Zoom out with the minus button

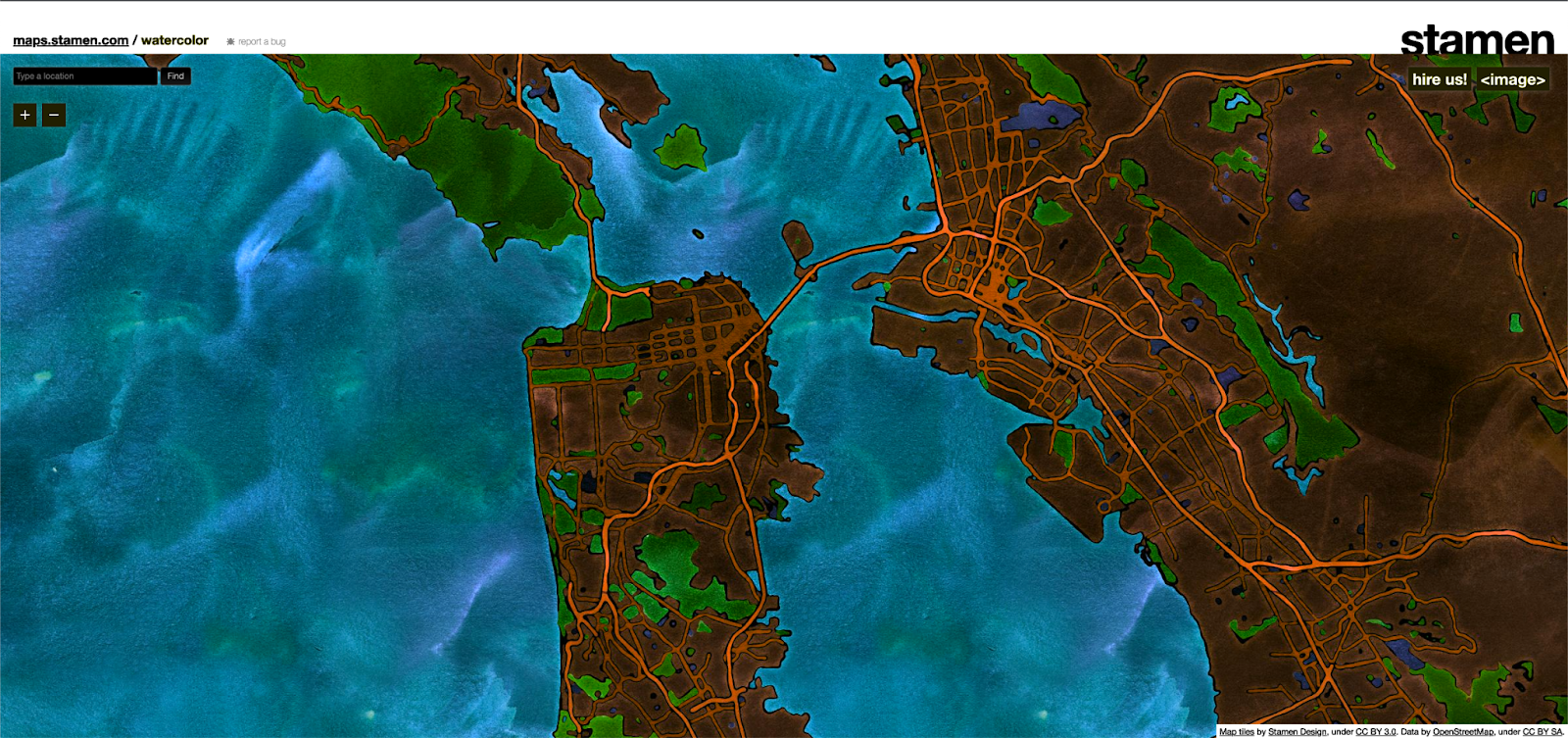click(x=54, y=115)
